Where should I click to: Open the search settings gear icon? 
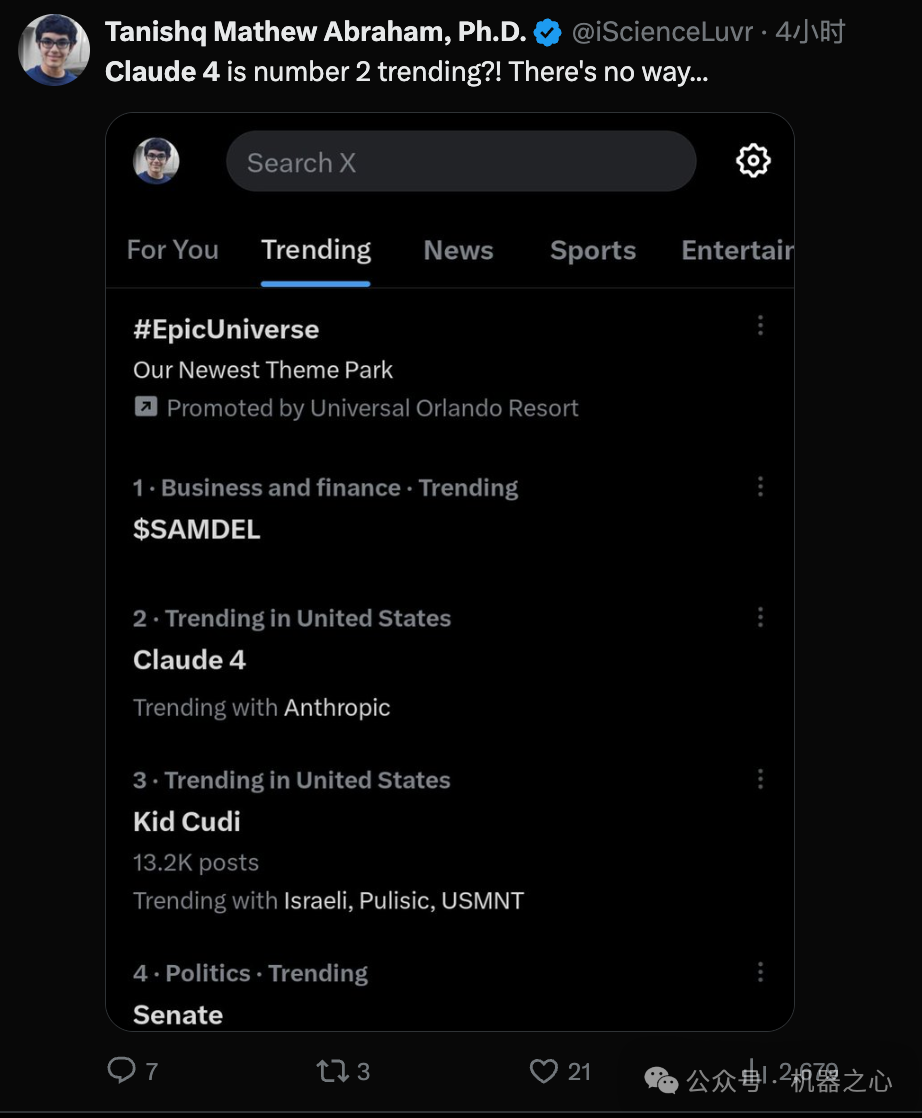753,160
